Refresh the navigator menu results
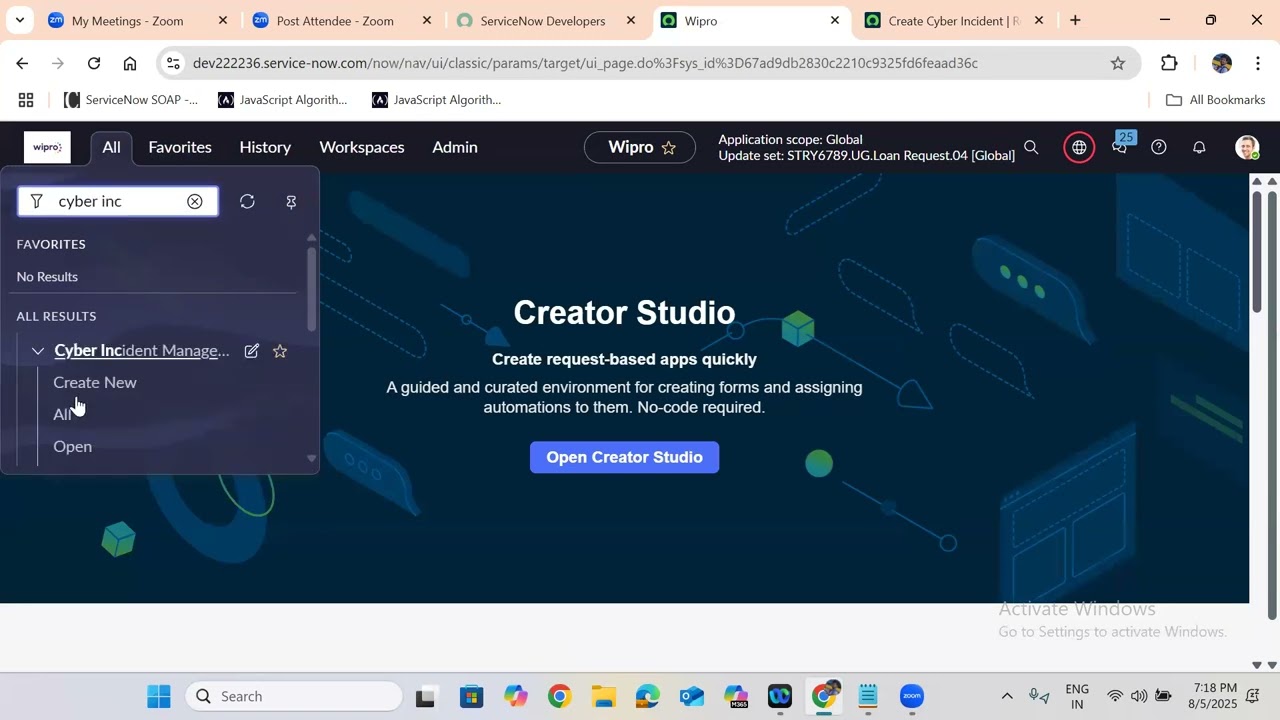Viewport: 1280px width, 720px height. pyautogui.click(x=247, y=202)
